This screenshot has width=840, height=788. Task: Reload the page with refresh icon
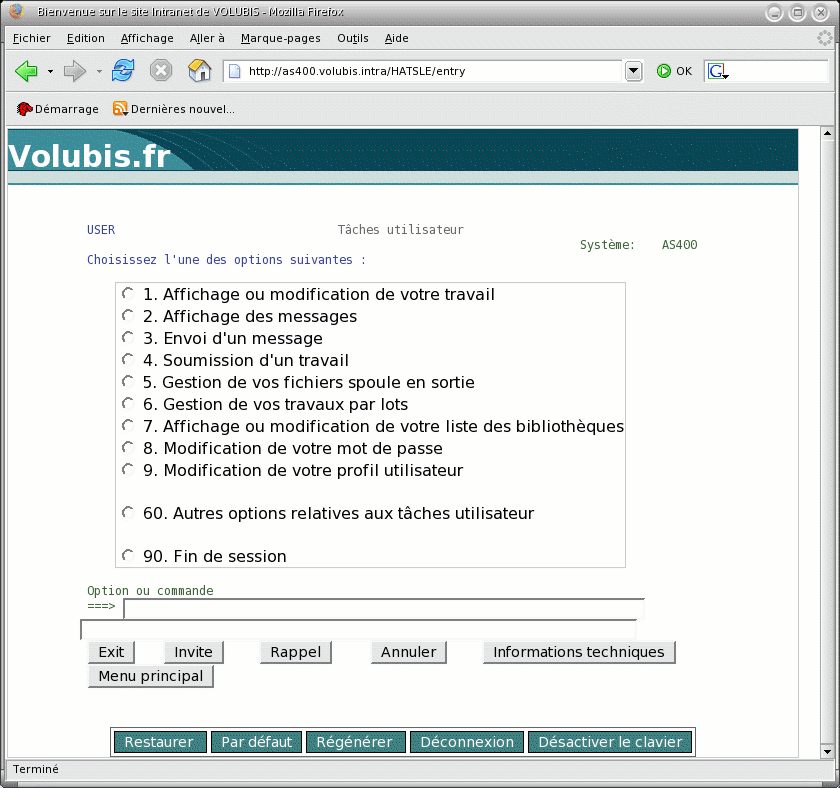coord(123,70)
